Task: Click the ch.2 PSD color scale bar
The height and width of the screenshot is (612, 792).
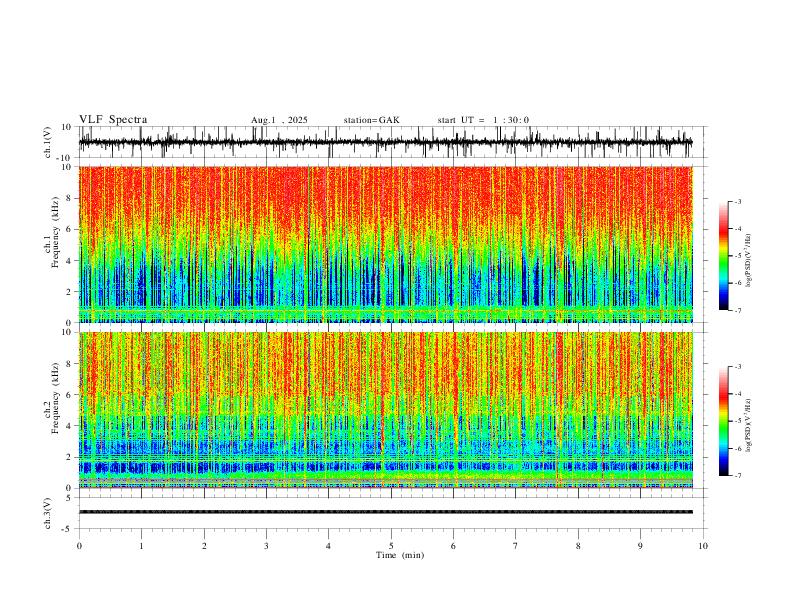Action: coord(724,421)
